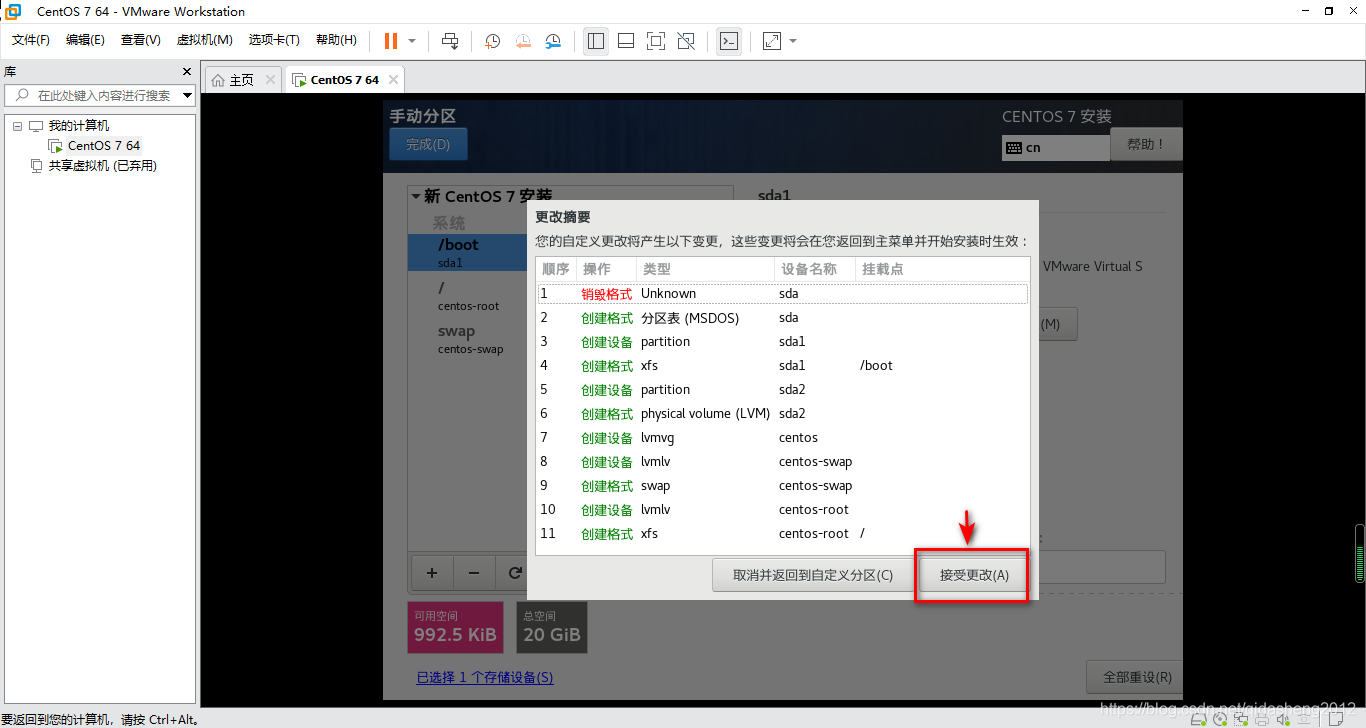Open the 文件(F) menu
Image resolution: width=1366 pixels, height=728 pixels.
click(31, 40)
